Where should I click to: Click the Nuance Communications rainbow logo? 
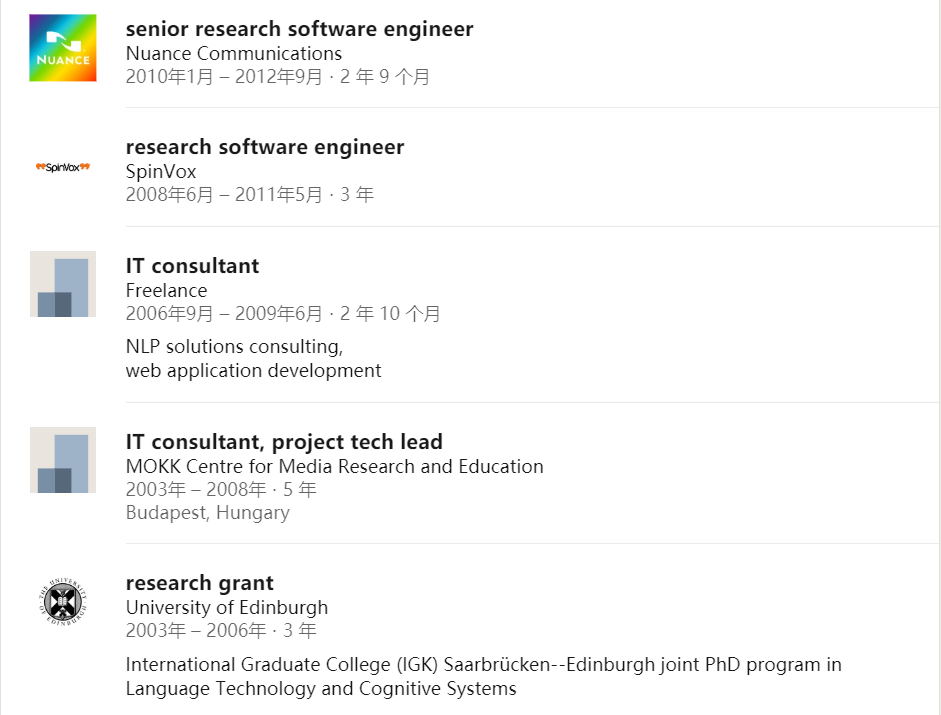[x=63, y=48]
